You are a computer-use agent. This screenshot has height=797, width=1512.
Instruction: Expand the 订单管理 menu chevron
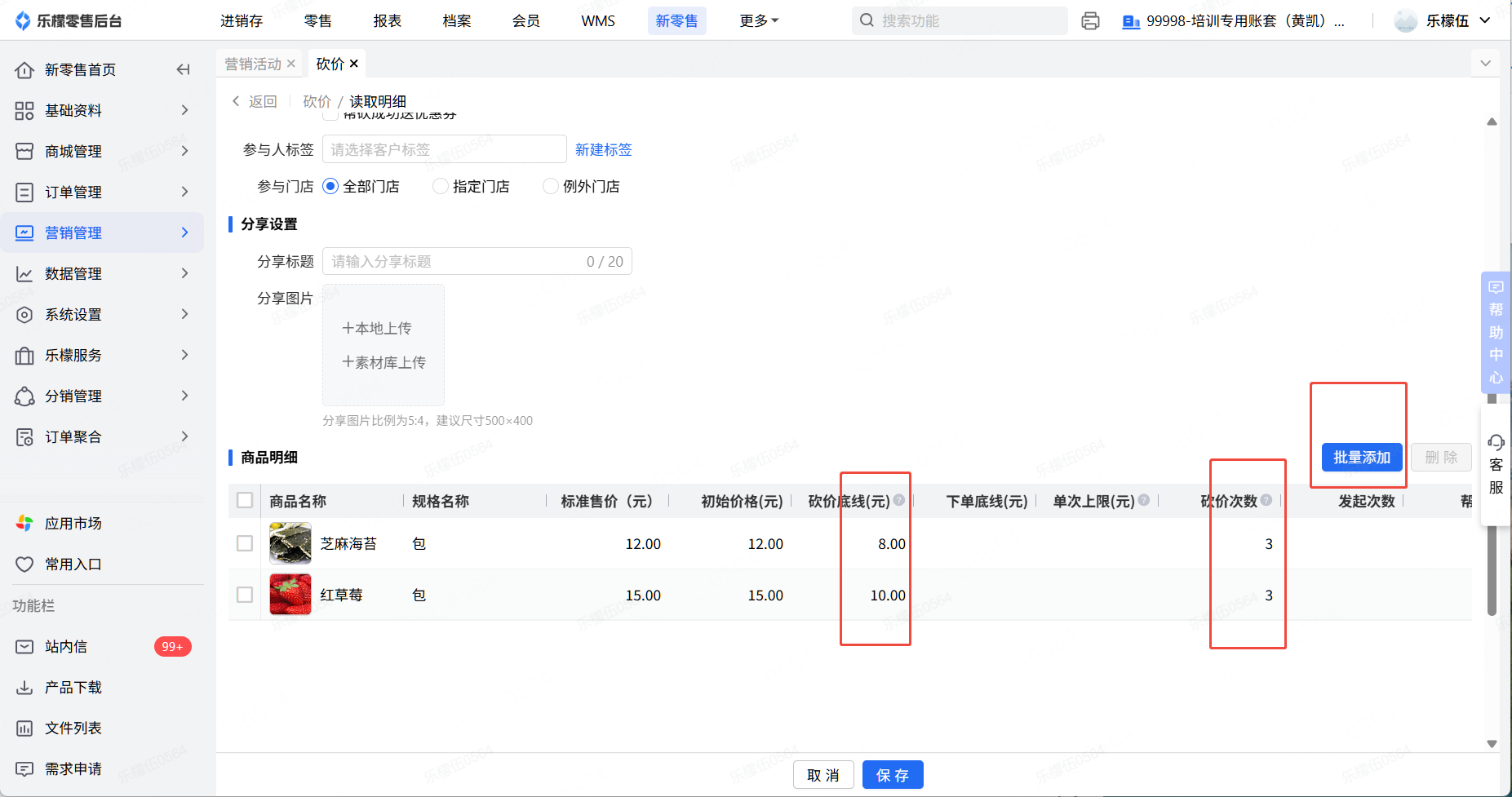point(185,192)
